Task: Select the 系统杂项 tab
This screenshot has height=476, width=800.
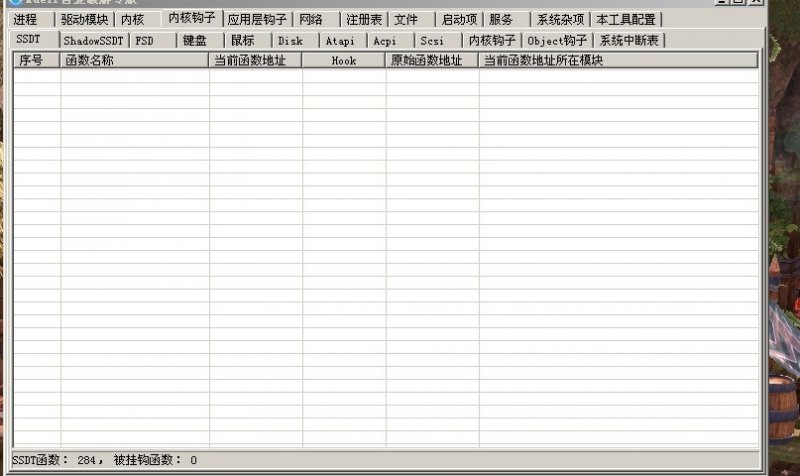Action: tap(560, 20)
